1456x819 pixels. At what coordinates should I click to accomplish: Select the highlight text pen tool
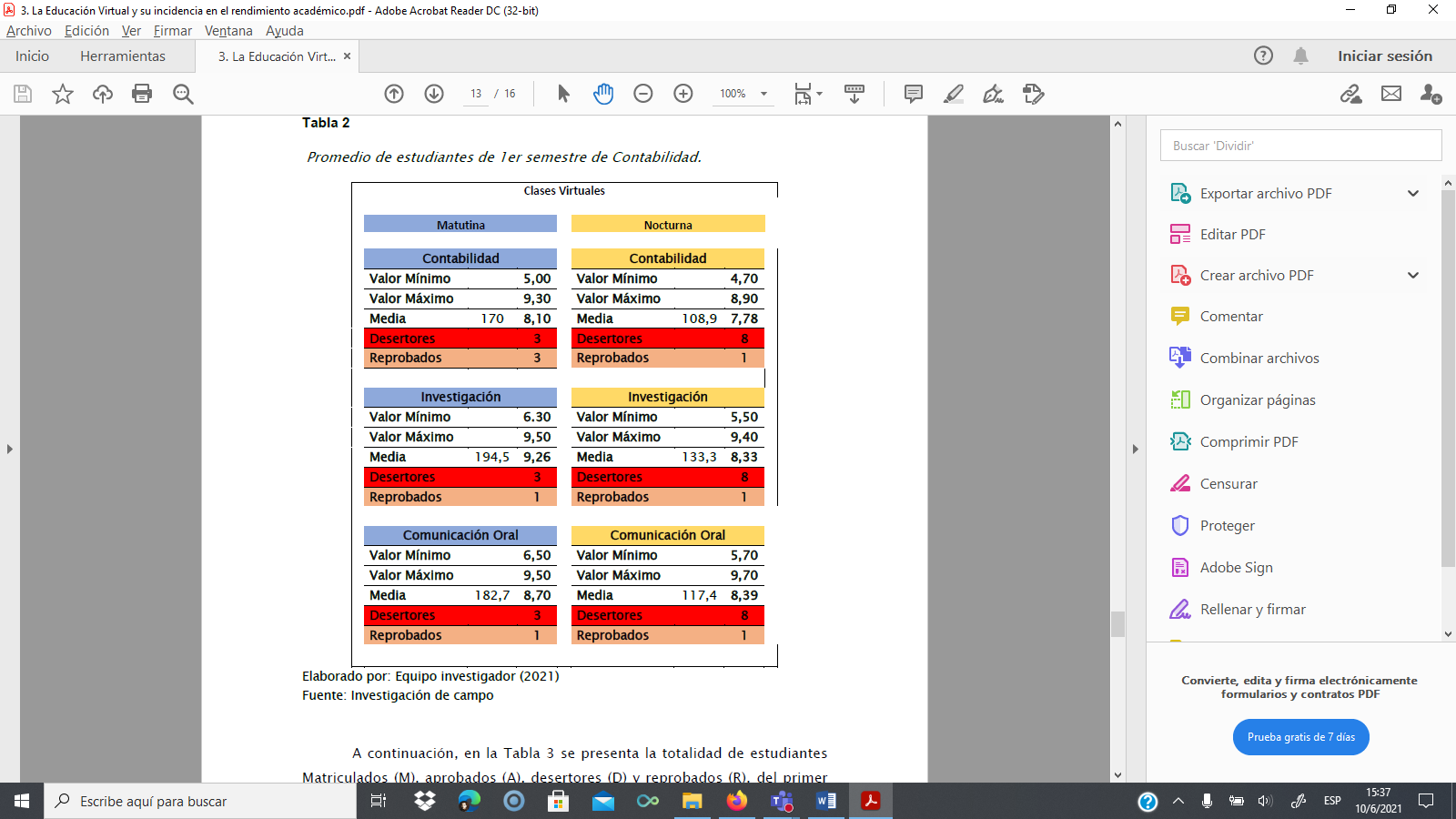coord(954,94)
